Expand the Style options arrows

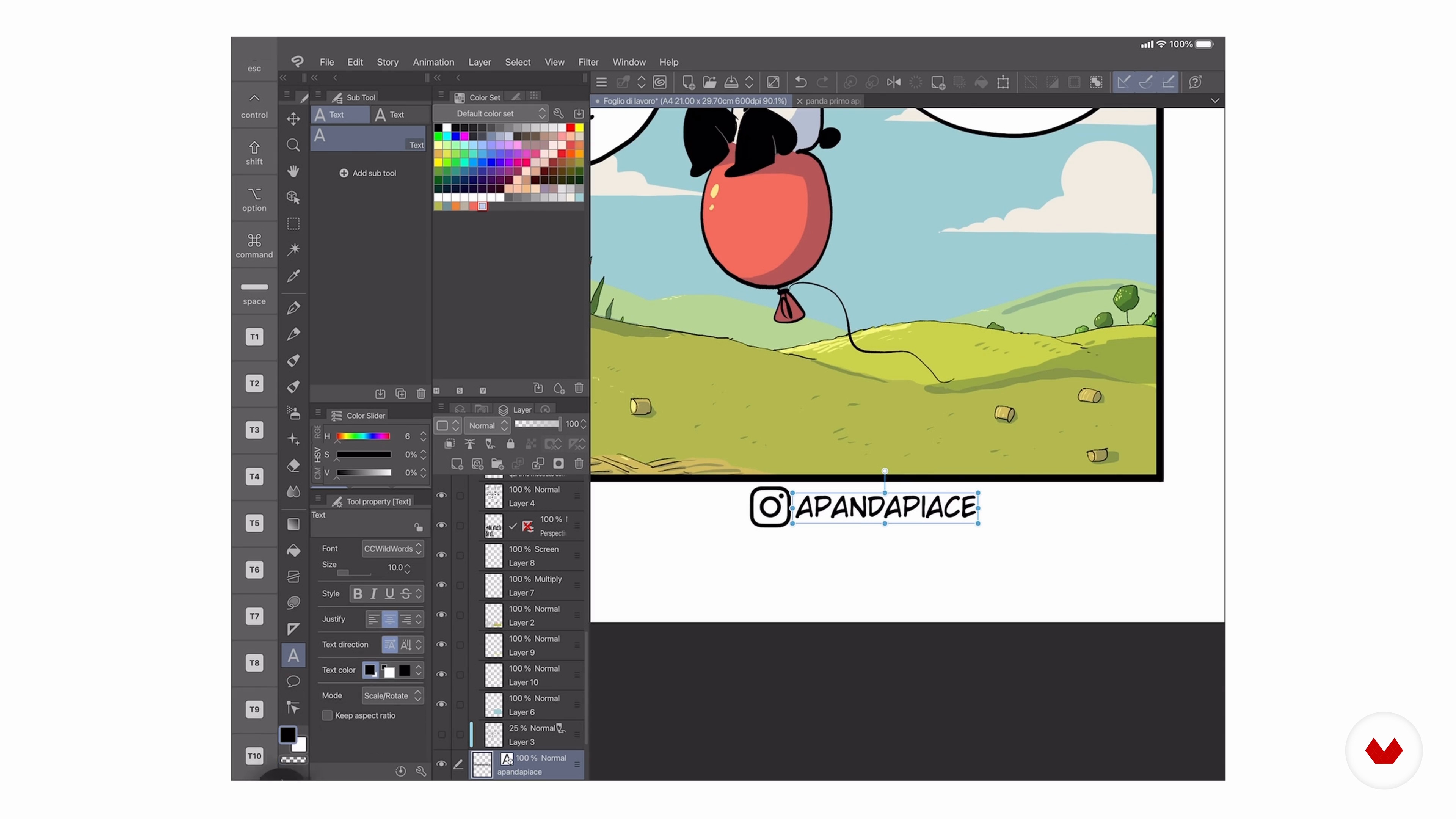point(419,593)
